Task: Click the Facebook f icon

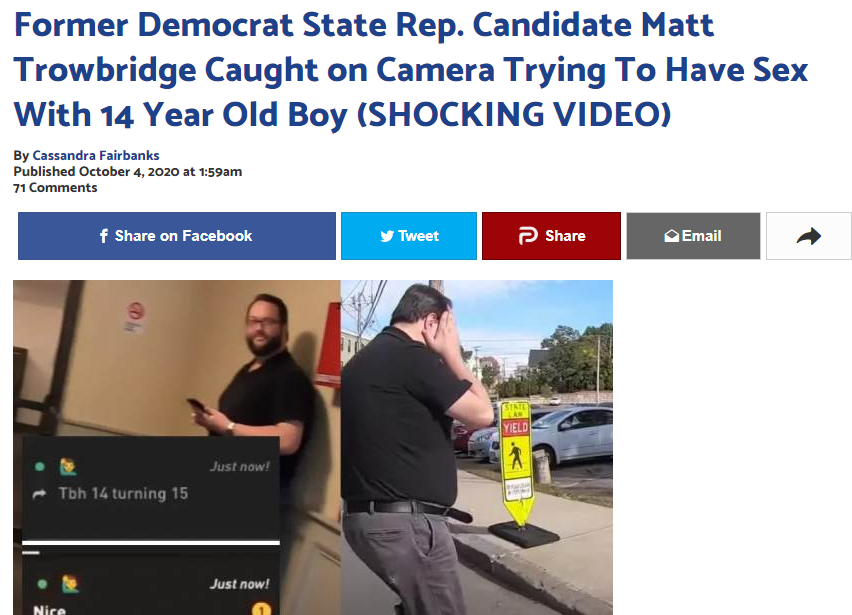Action: pos(103,236)
